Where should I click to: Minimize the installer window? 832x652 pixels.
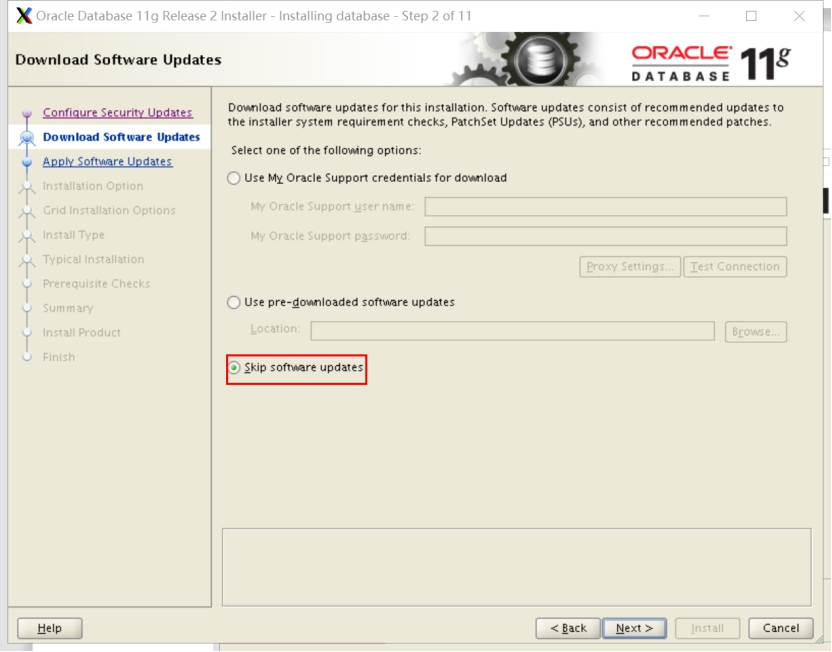(704, 16)
